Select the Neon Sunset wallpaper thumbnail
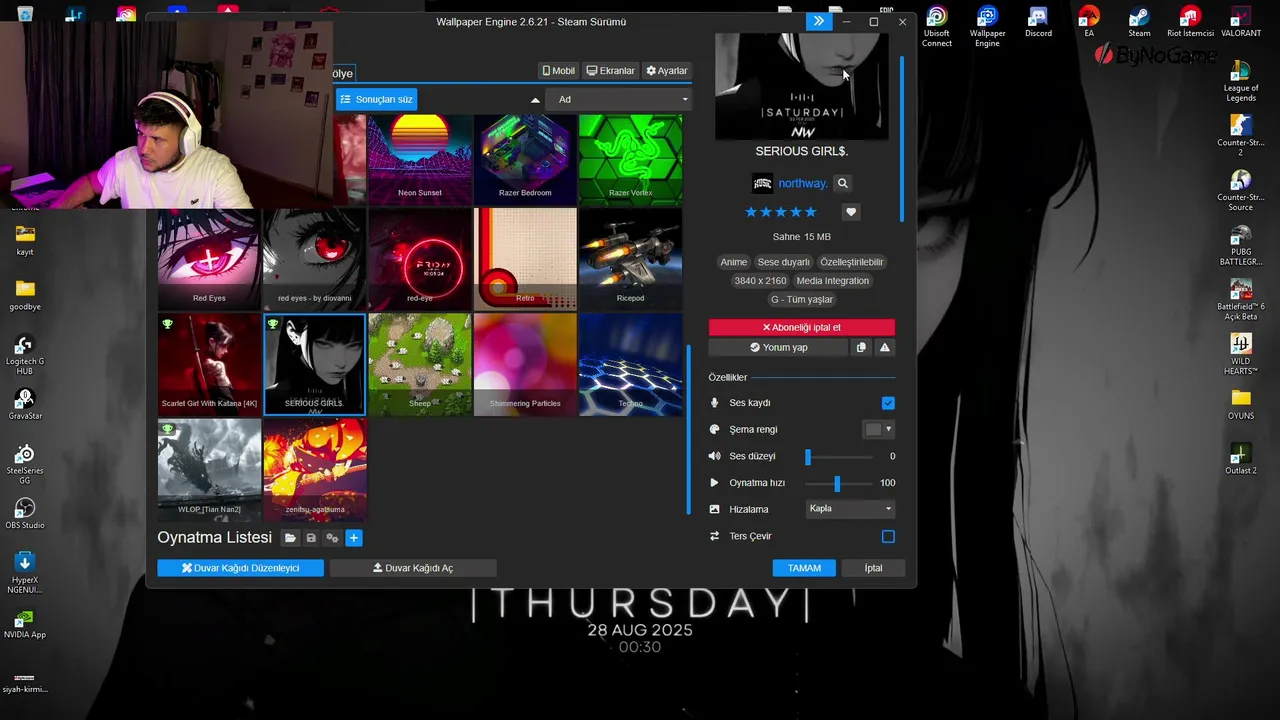1280x720 pixels. (x=420, y=159)
